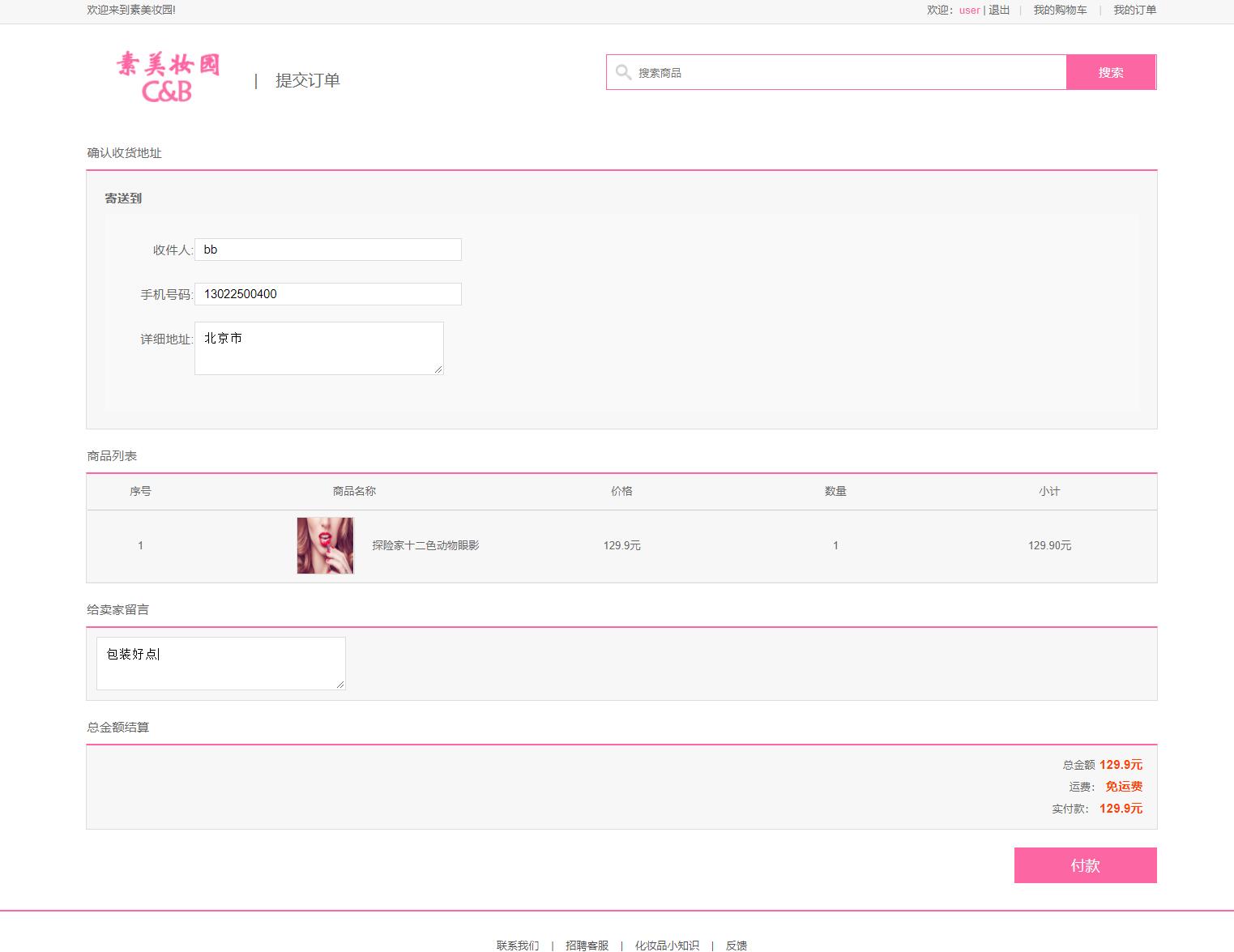1234x952 pixels.
Task: Submit payment with the 付款 button
Action: tap(1085, 865)
